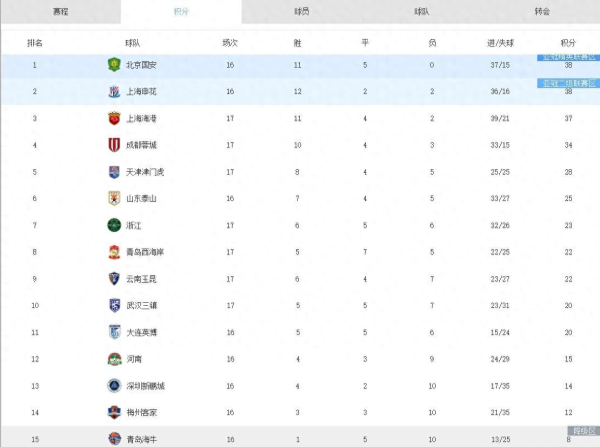Click the green 浙江 club logo
This screenshot has height=447, width=600.
(114, 225)
